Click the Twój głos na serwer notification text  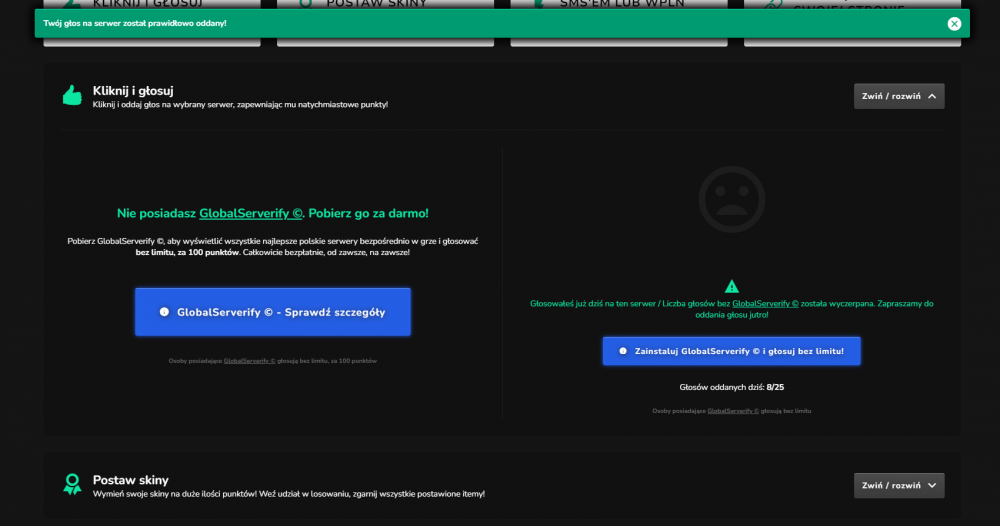pyautogui.click(x=135, y=24)
